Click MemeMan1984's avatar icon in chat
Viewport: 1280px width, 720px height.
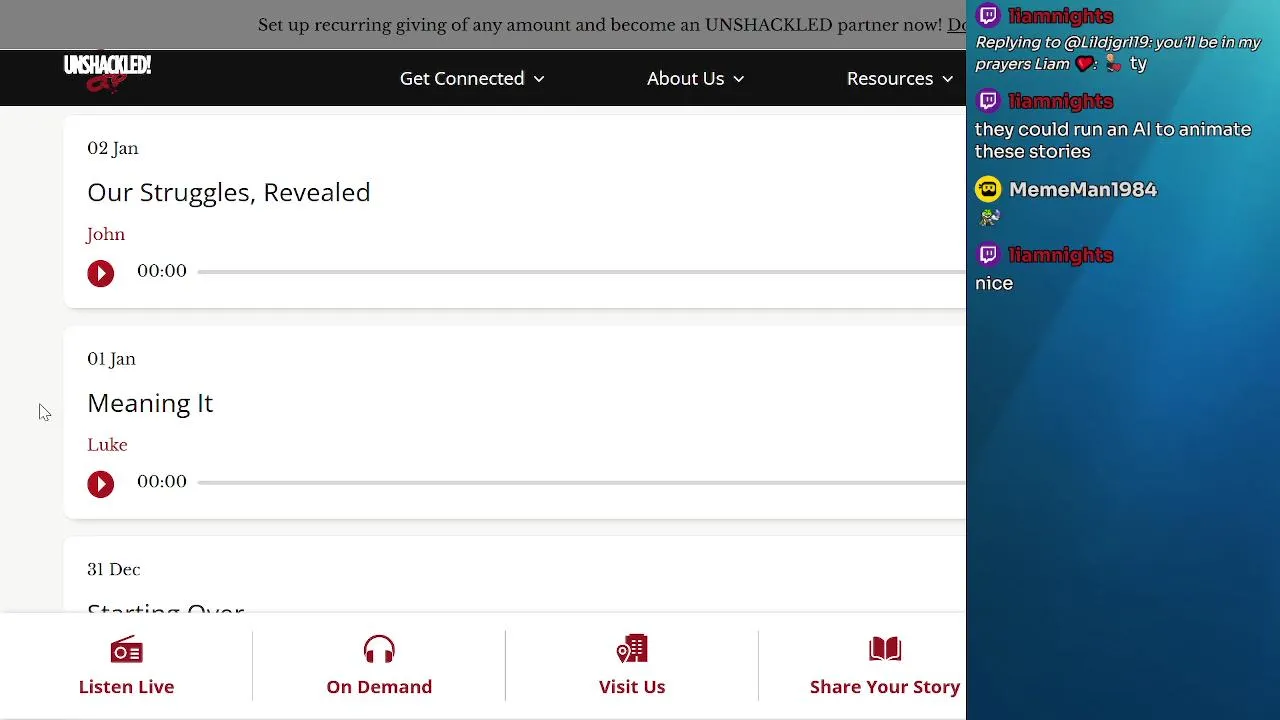pos(988,189)
